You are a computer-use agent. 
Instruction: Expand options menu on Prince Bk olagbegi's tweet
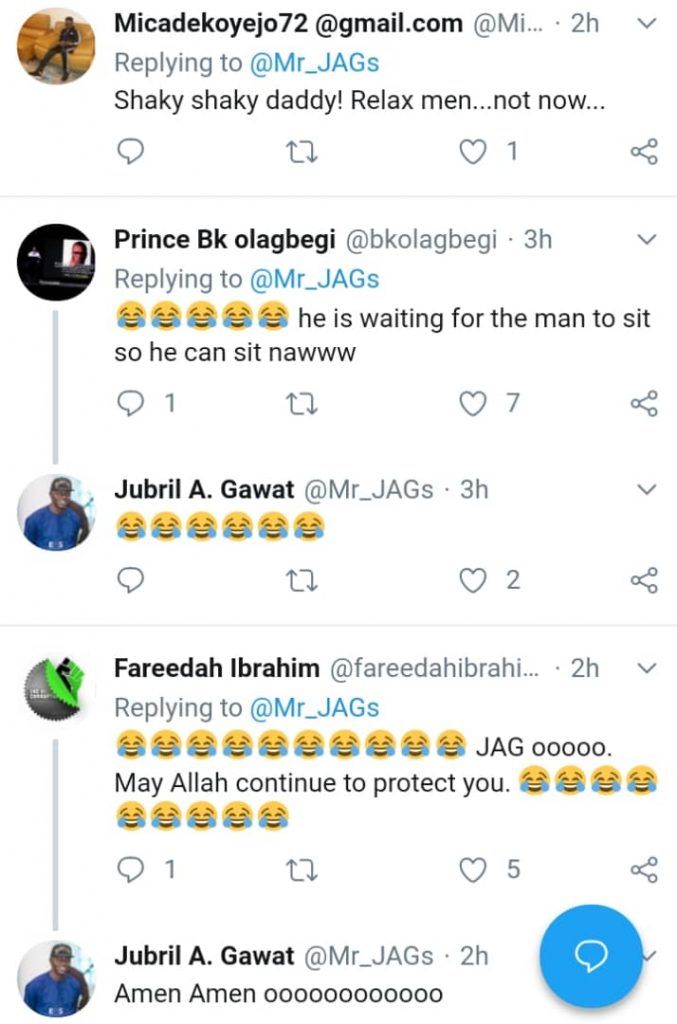[646, 240]
